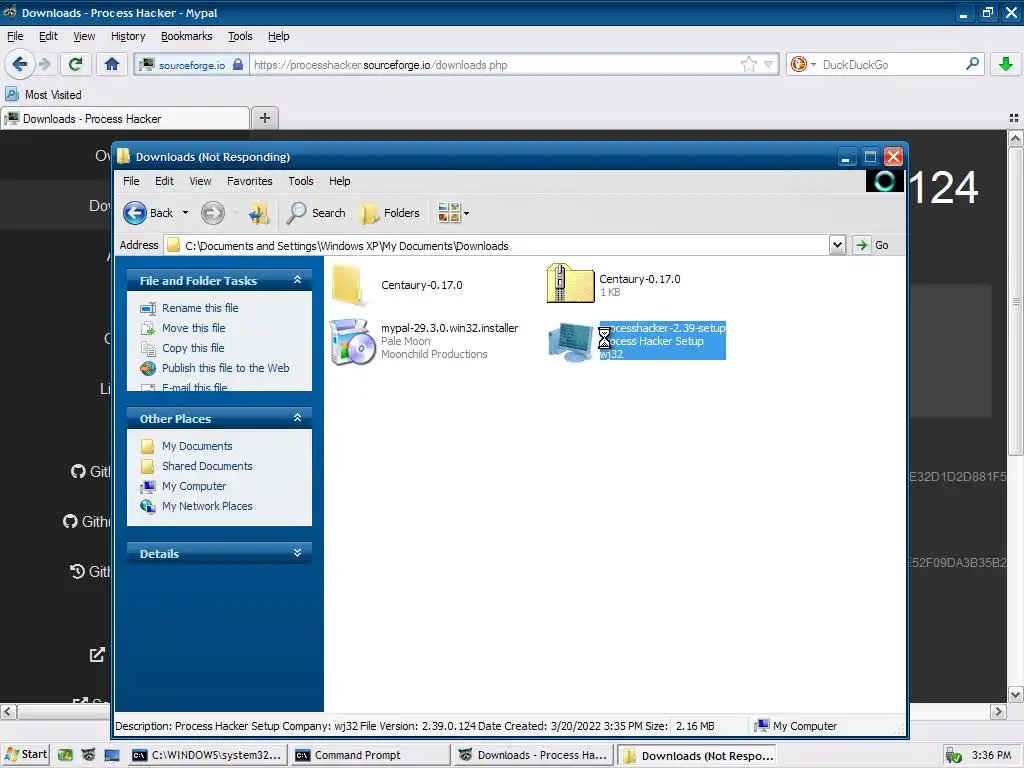
Task: Reload the Process Hacker page
Action: coord(76,64)
